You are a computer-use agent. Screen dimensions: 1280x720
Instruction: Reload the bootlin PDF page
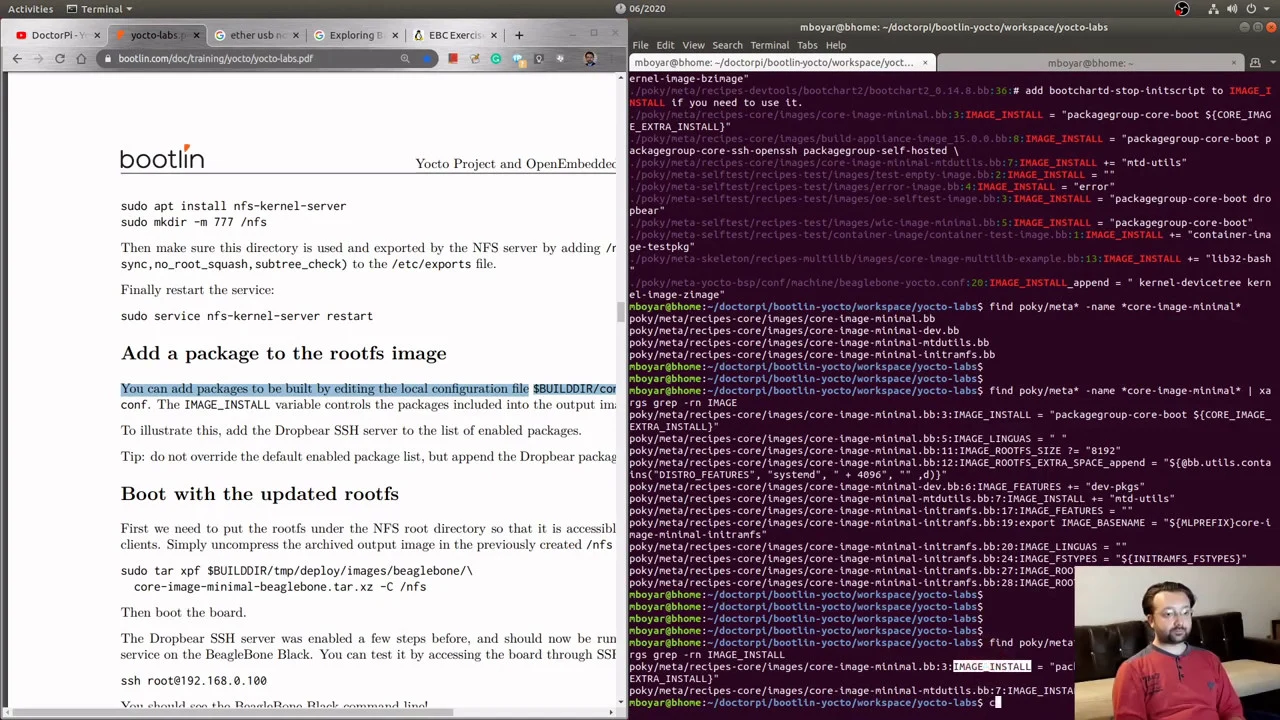pyautogui.click(x=60, y=59)
